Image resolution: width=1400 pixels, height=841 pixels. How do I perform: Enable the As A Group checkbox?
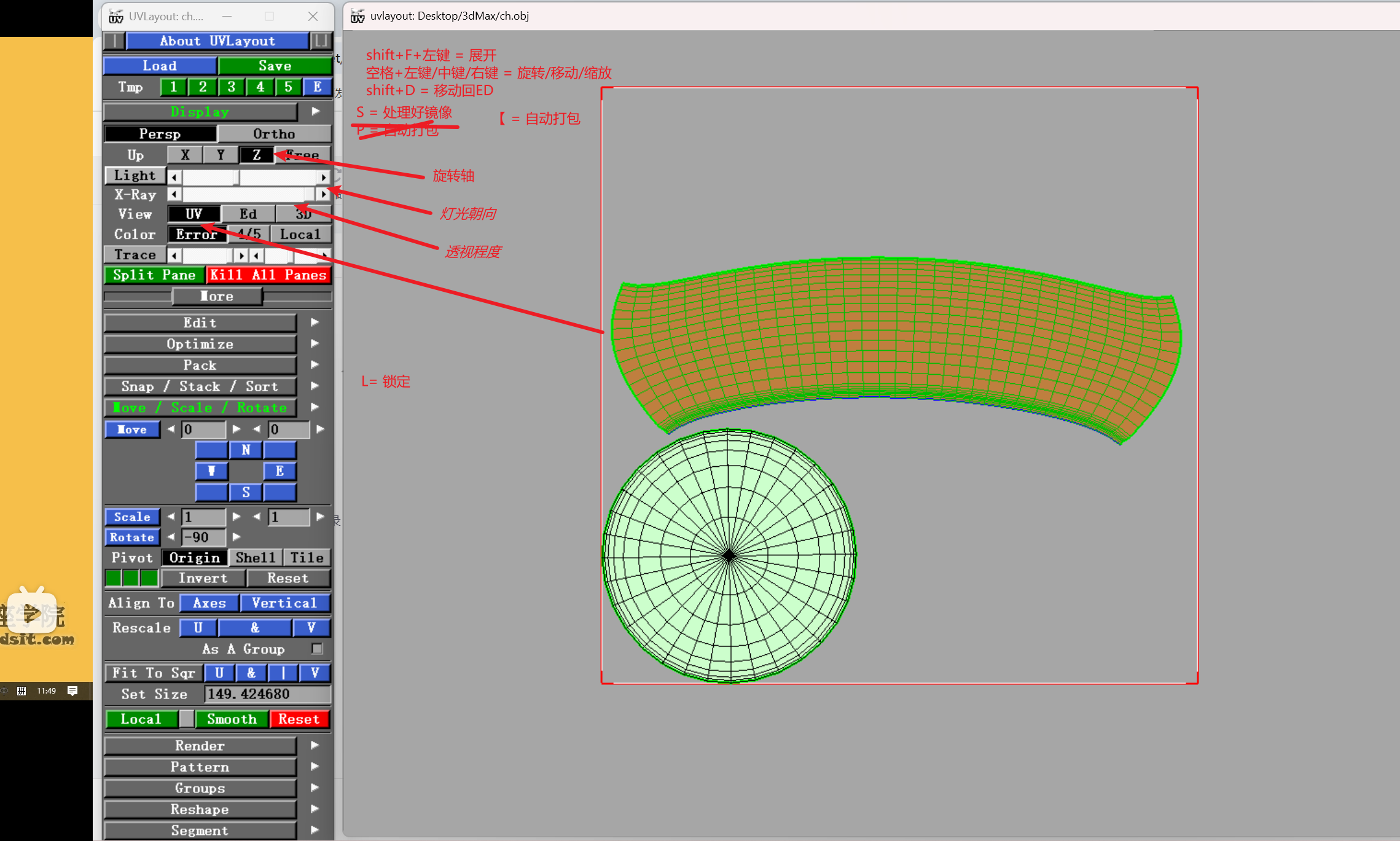317,649
